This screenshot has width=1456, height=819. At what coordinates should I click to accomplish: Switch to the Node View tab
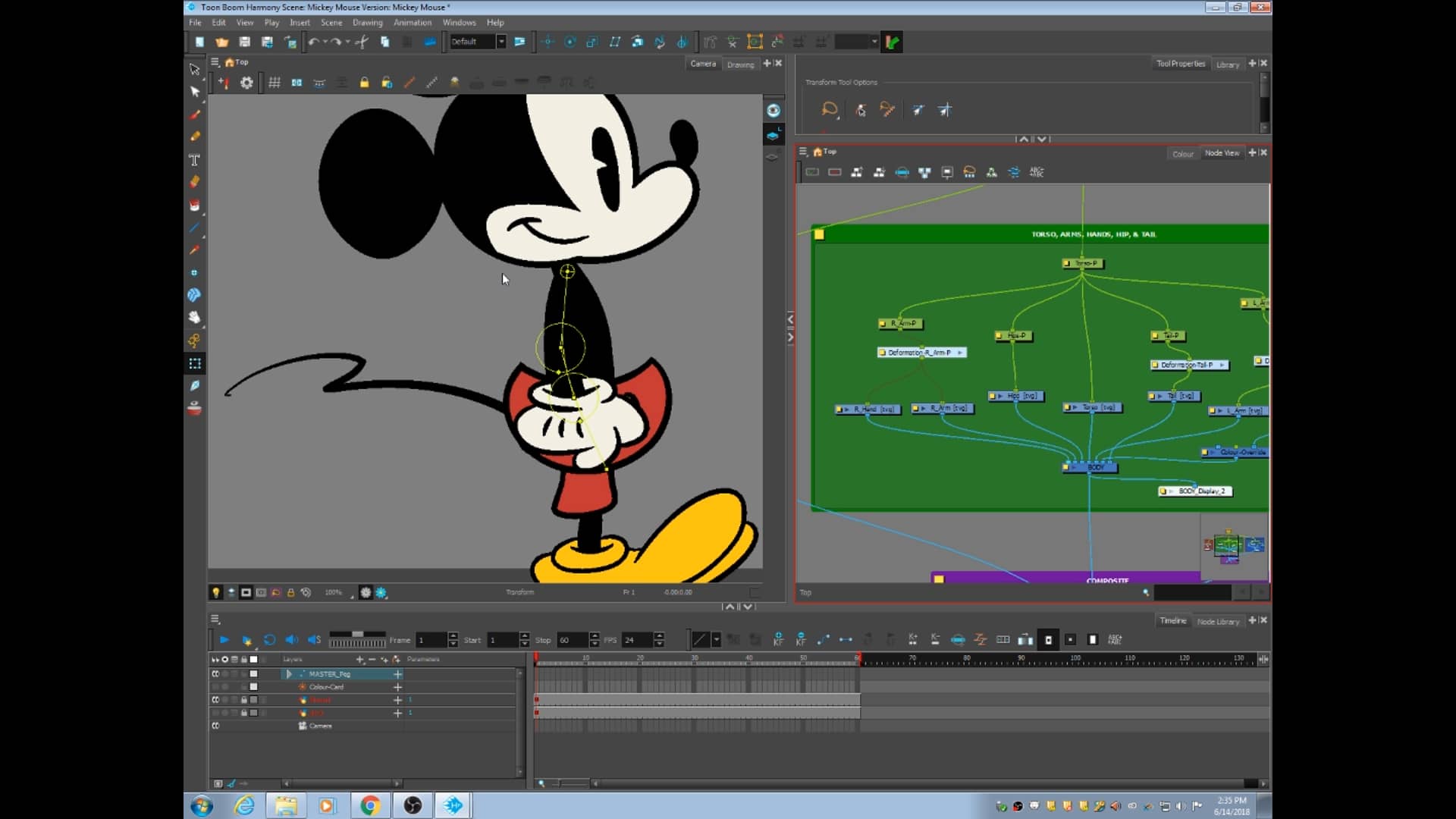coord(1222,152)
